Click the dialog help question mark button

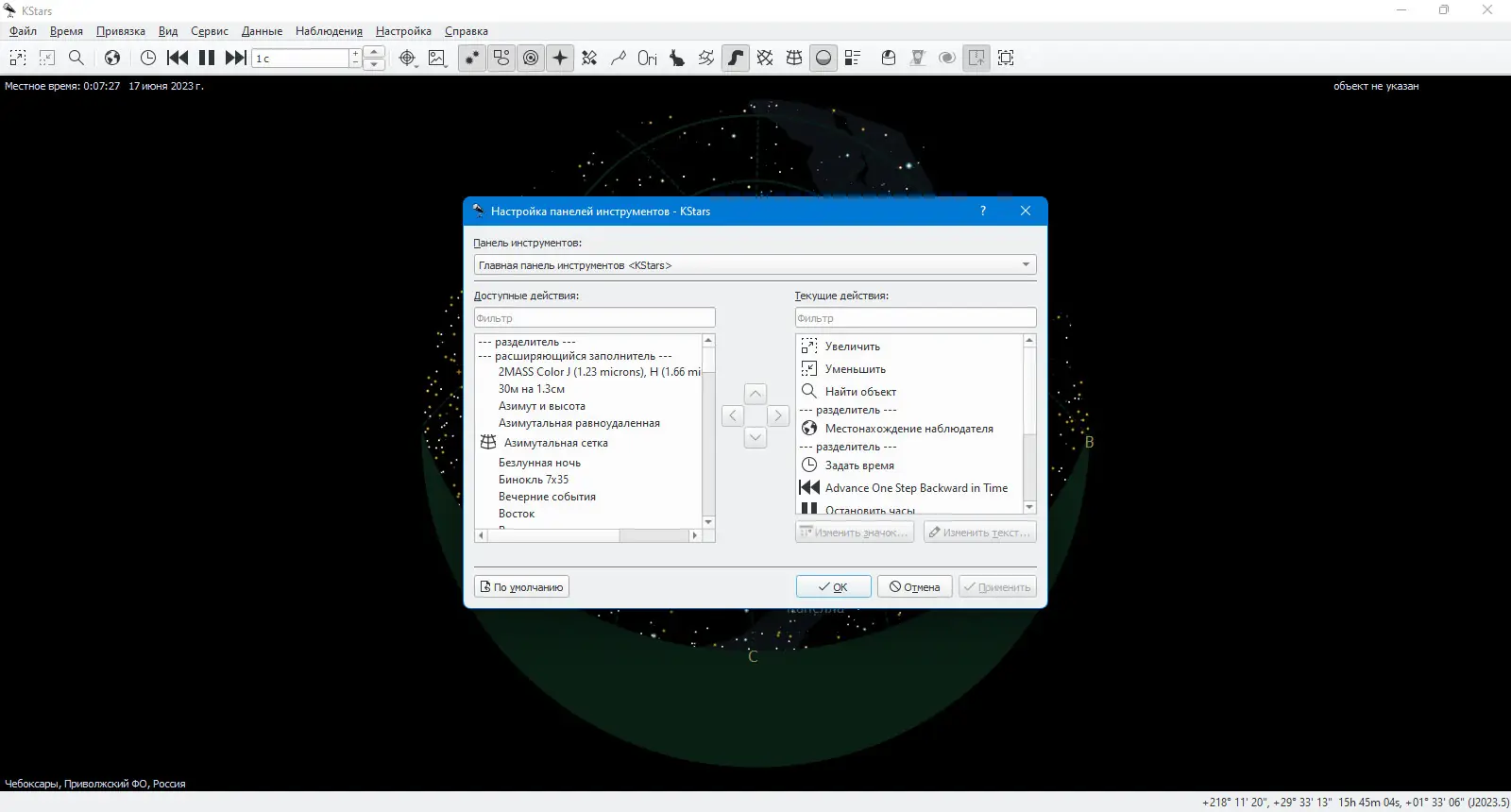click(983, 211)
